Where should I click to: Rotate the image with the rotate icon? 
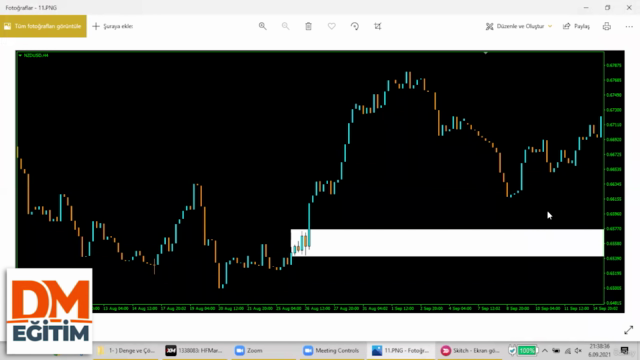click(355, 26)
